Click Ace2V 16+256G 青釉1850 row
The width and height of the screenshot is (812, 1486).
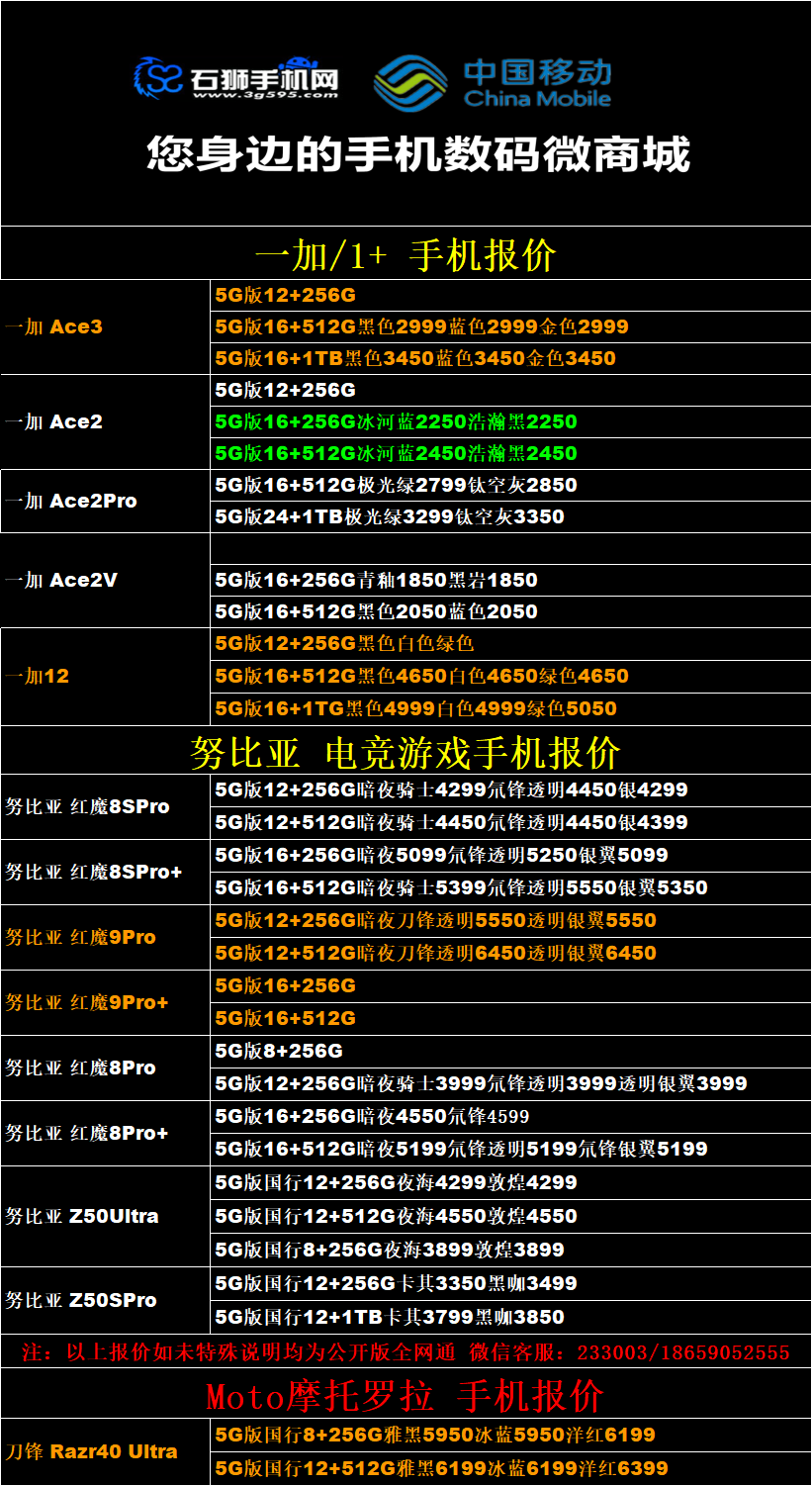click(x=511, y=580)
